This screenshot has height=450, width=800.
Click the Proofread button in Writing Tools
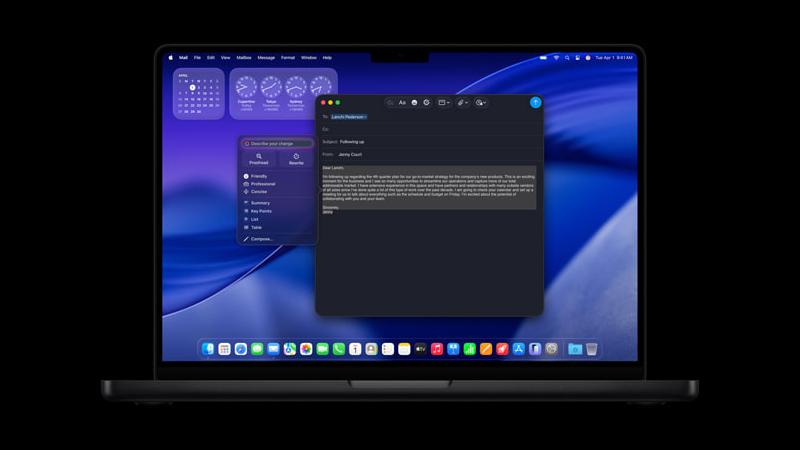tap(259, 159)
